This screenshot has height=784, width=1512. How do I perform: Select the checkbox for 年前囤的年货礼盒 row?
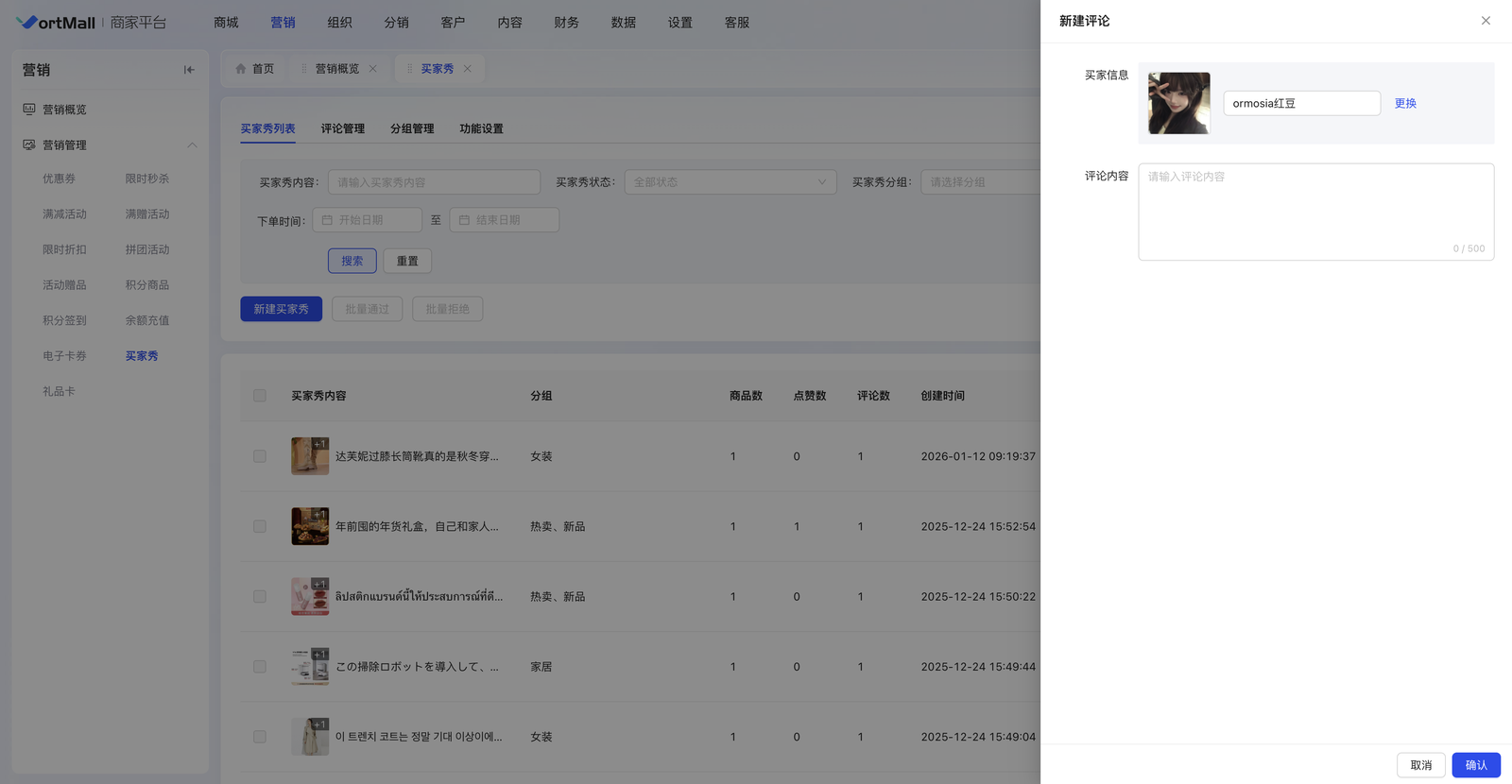click(x=260, y=526)
